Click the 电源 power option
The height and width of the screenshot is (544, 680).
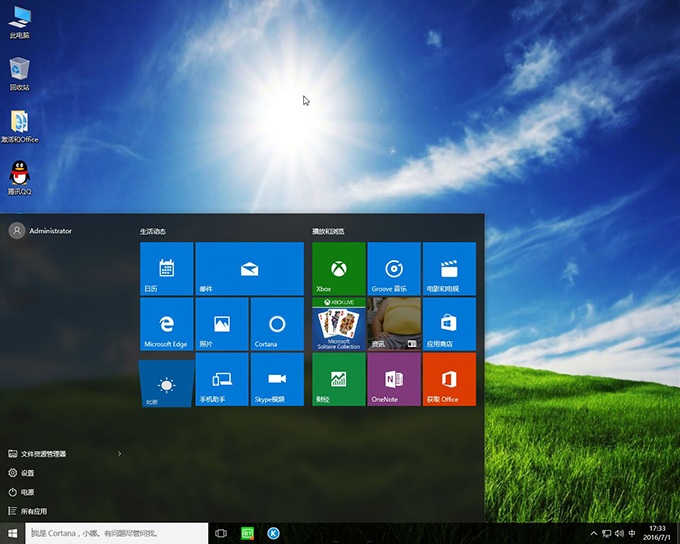(27, 492)
